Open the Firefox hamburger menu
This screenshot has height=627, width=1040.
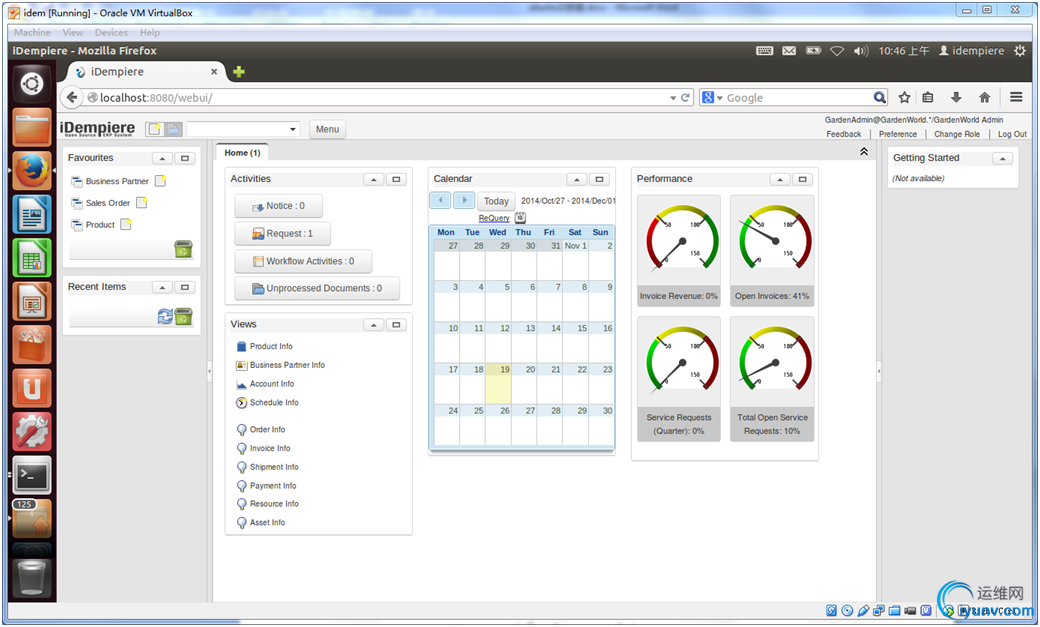pos(1015,98)
